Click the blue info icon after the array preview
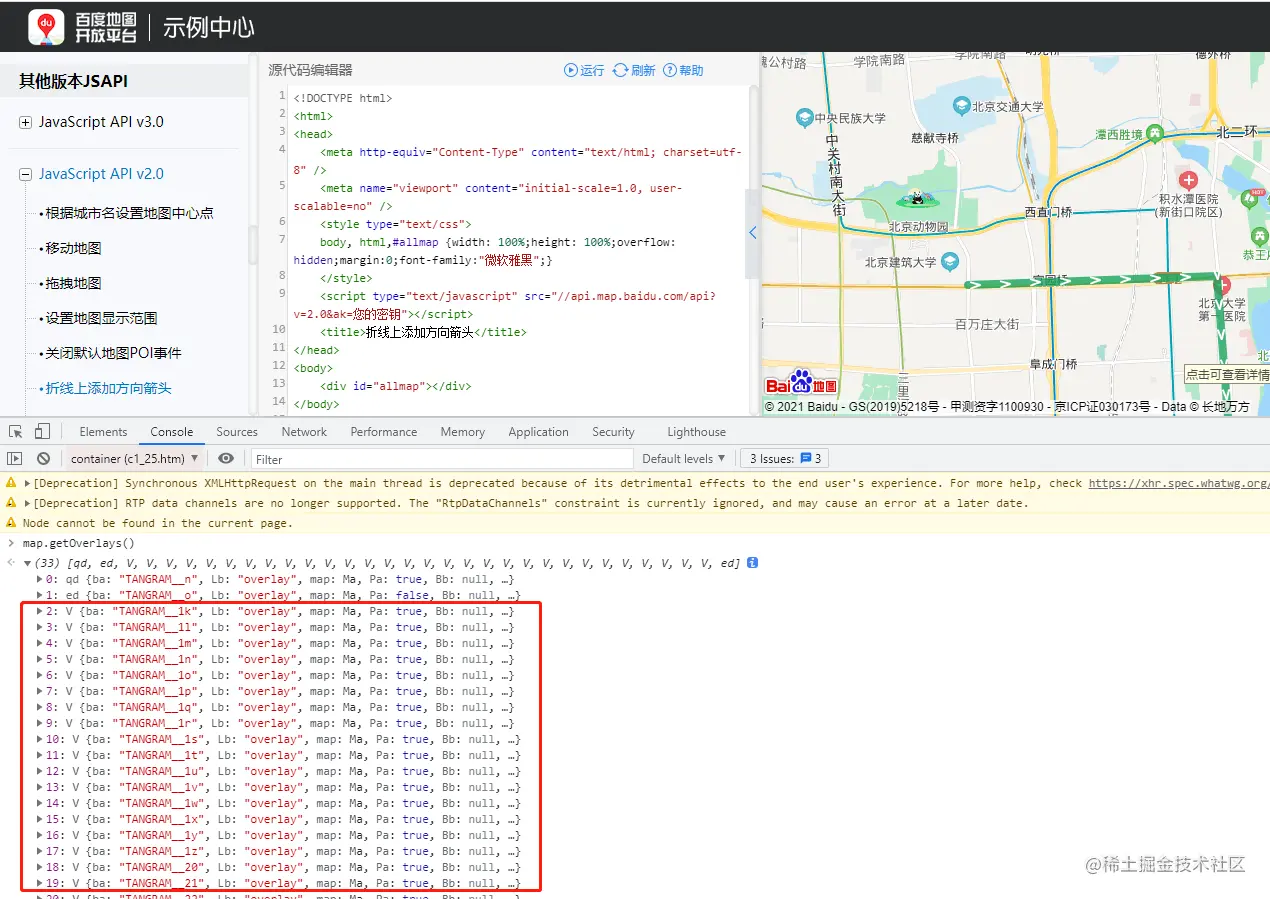 752,563
